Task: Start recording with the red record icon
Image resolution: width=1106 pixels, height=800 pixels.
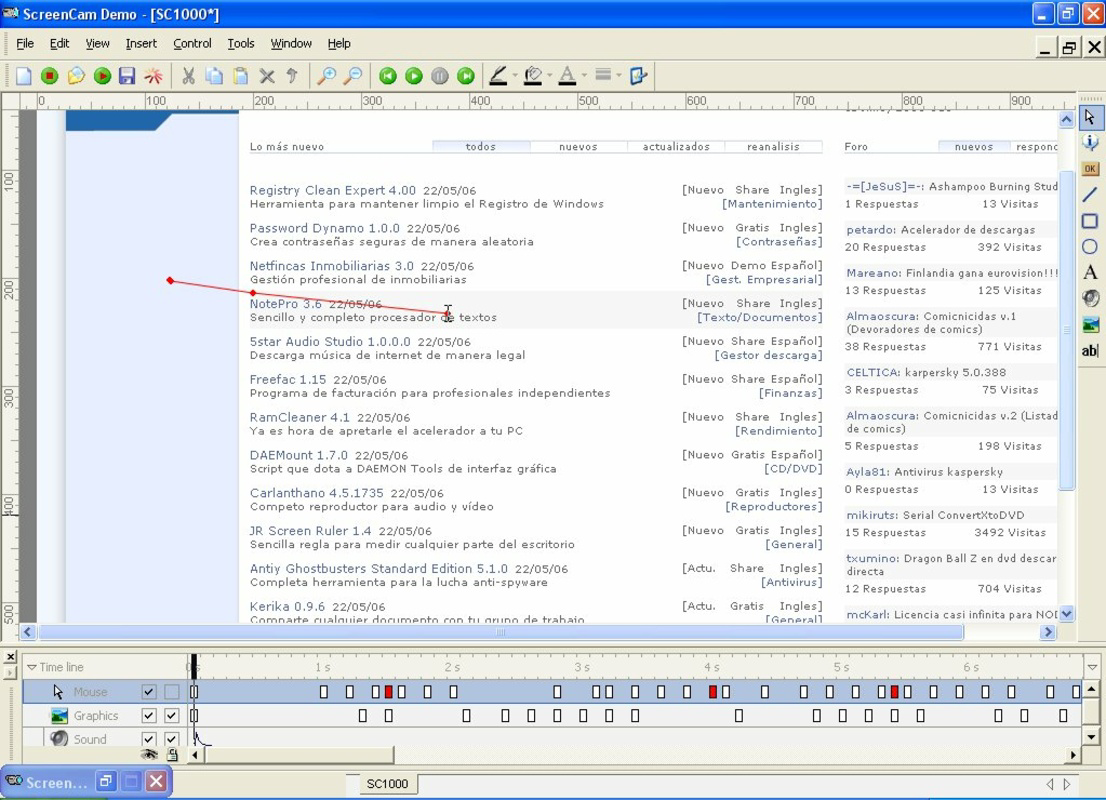Action: coord(49,76)
